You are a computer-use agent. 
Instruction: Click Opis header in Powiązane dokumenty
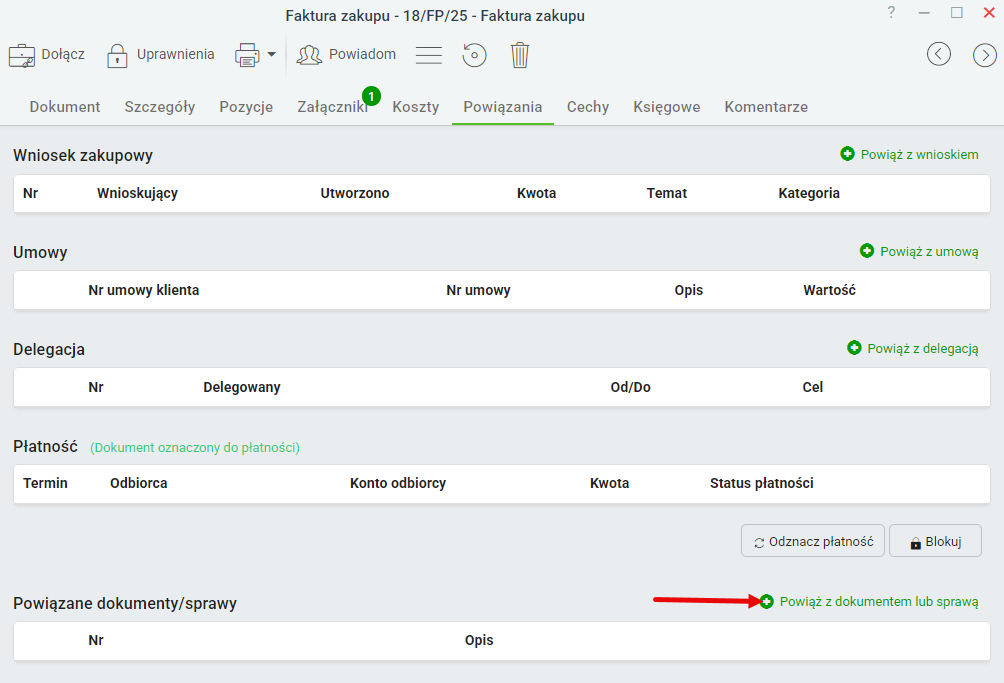(479, 640)
